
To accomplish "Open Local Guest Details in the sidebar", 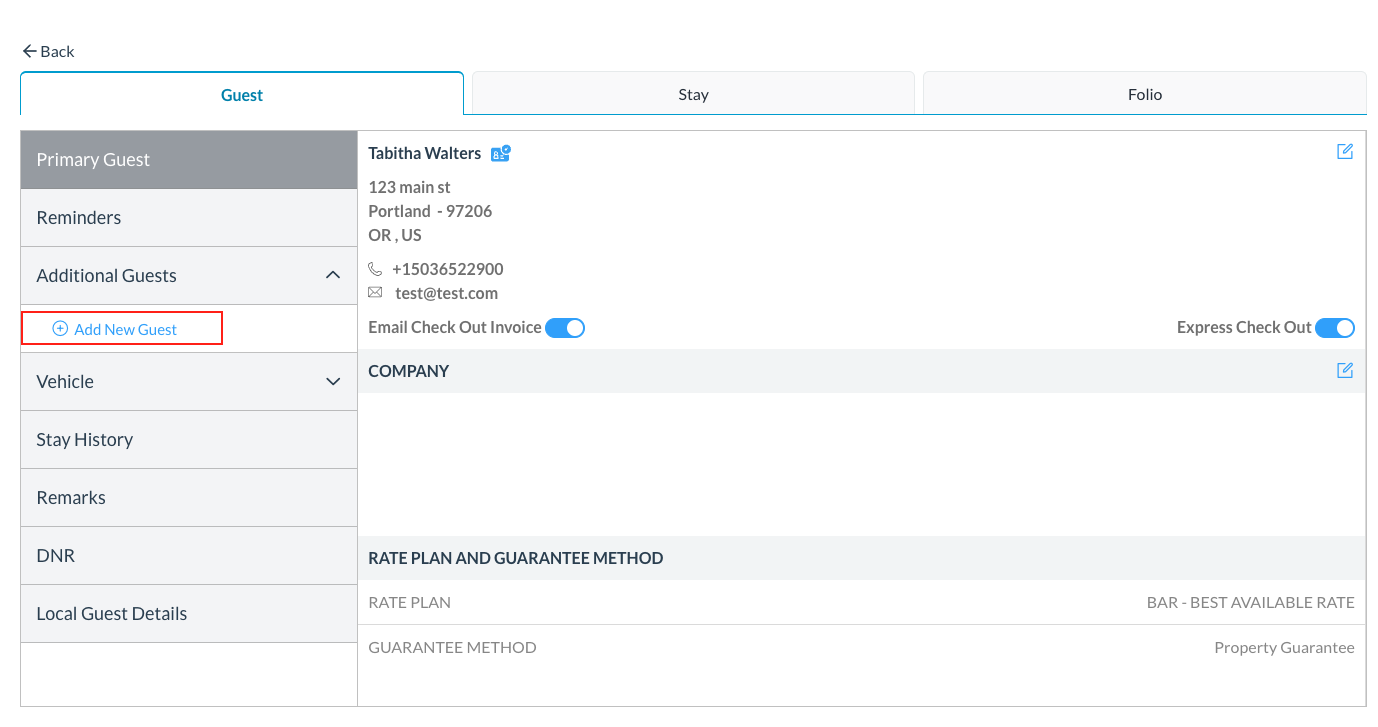I will 112,613.
